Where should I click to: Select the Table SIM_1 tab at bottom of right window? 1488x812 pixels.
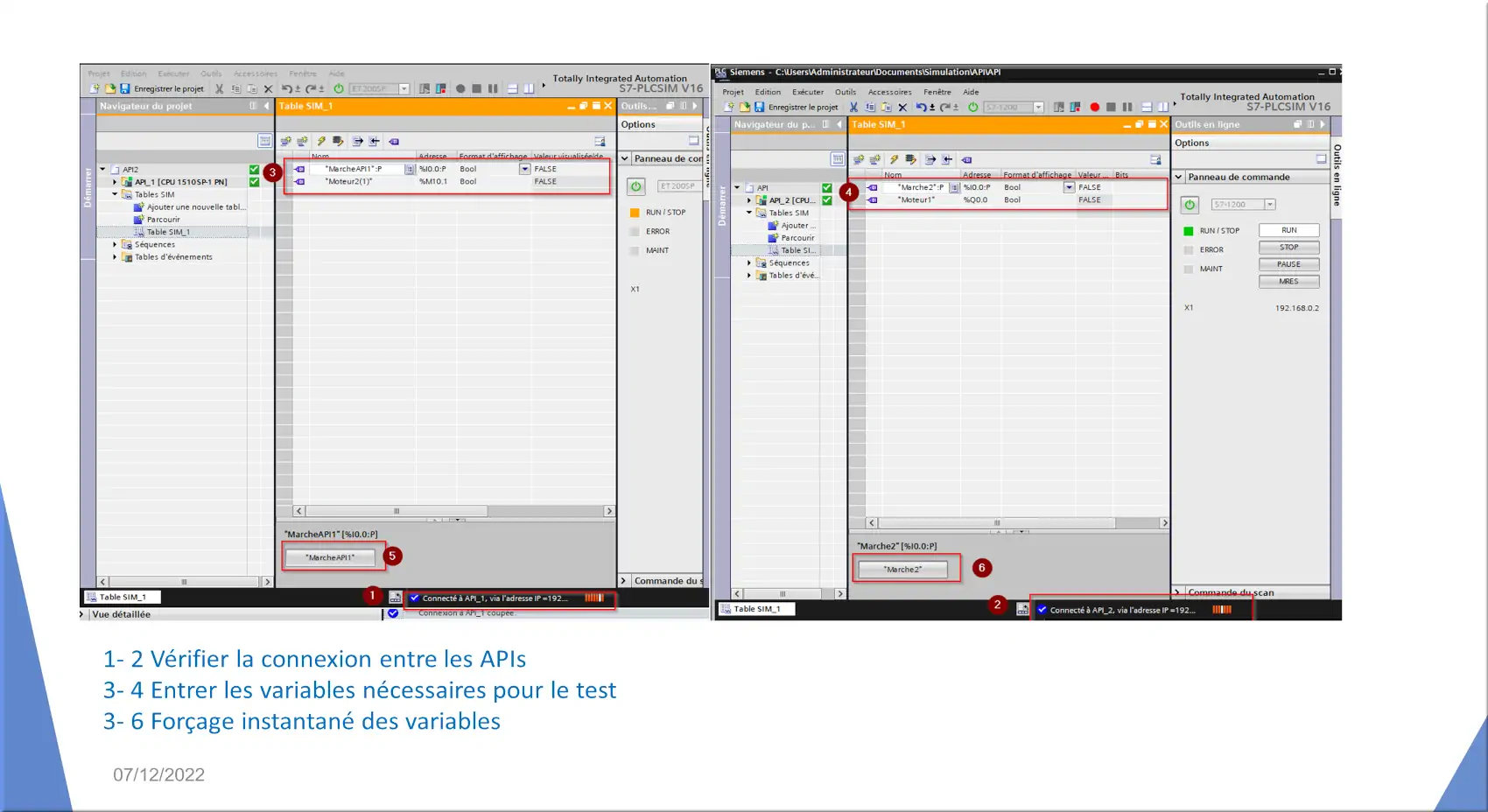[x=756, y=609]
